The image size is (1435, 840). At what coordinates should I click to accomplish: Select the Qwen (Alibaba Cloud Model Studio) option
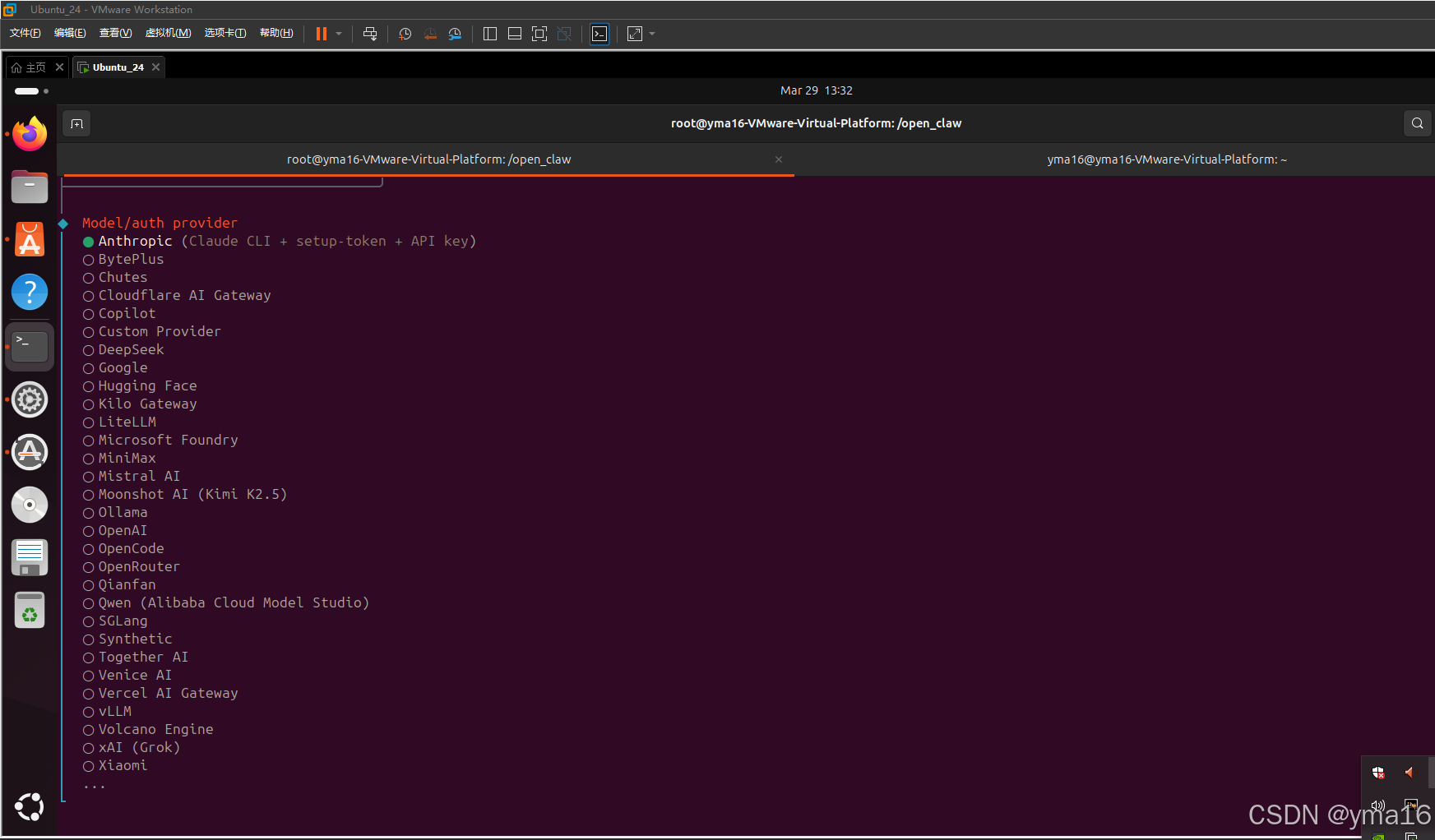[x=226, y=603]
